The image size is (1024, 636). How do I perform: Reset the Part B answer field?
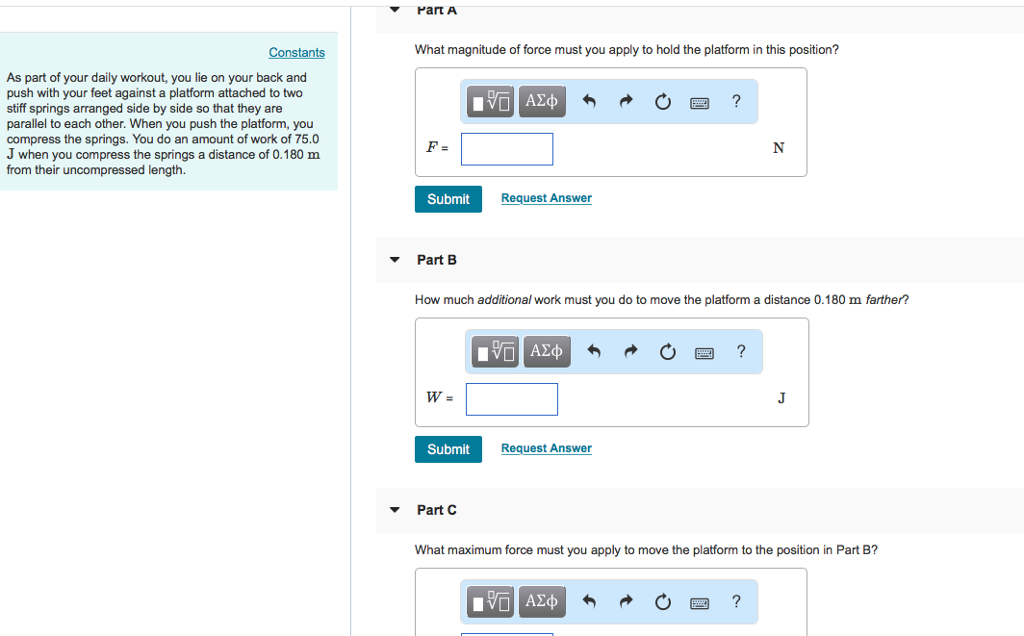(x=667, y=351)
